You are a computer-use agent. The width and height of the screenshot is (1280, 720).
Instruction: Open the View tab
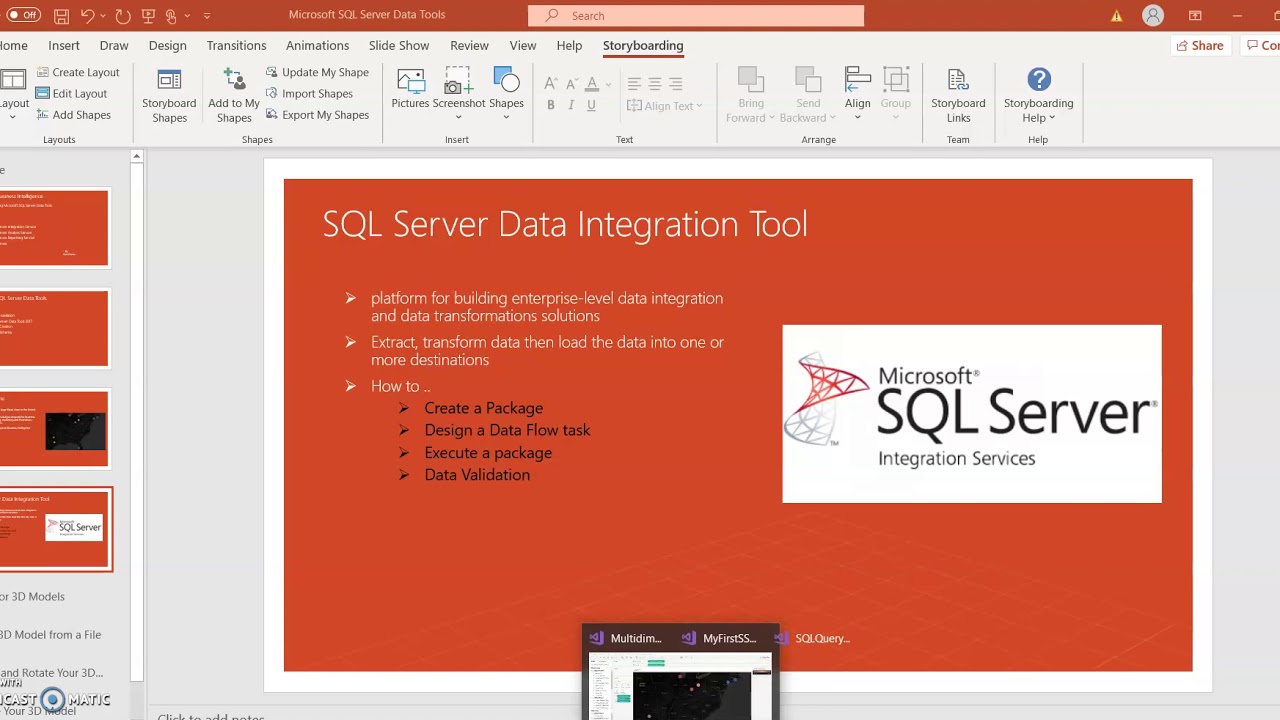click(x=522, y=45)
